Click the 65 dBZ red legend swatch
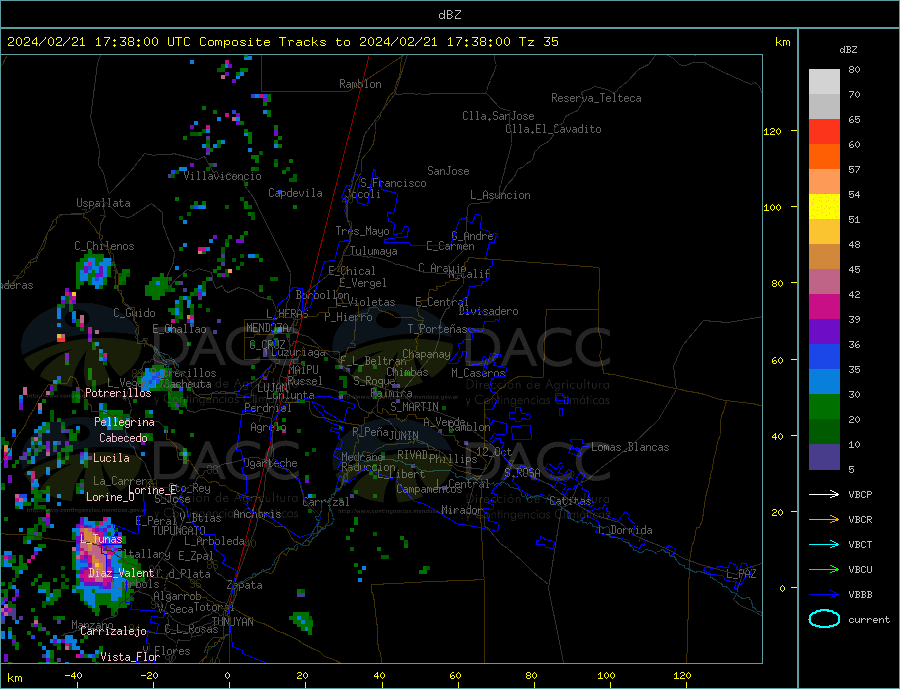 (824, 131)
